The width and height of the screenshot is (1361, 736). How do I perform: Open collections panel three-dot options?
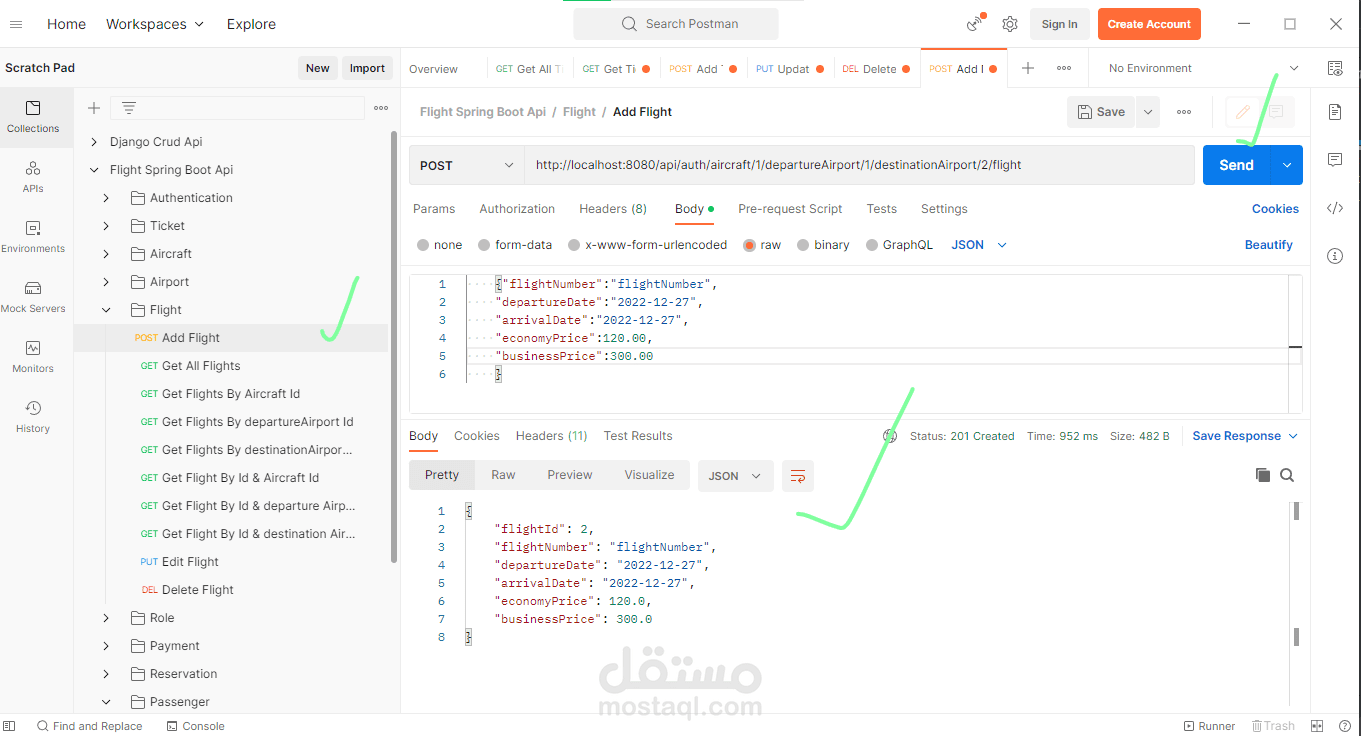tap(381, 108)
